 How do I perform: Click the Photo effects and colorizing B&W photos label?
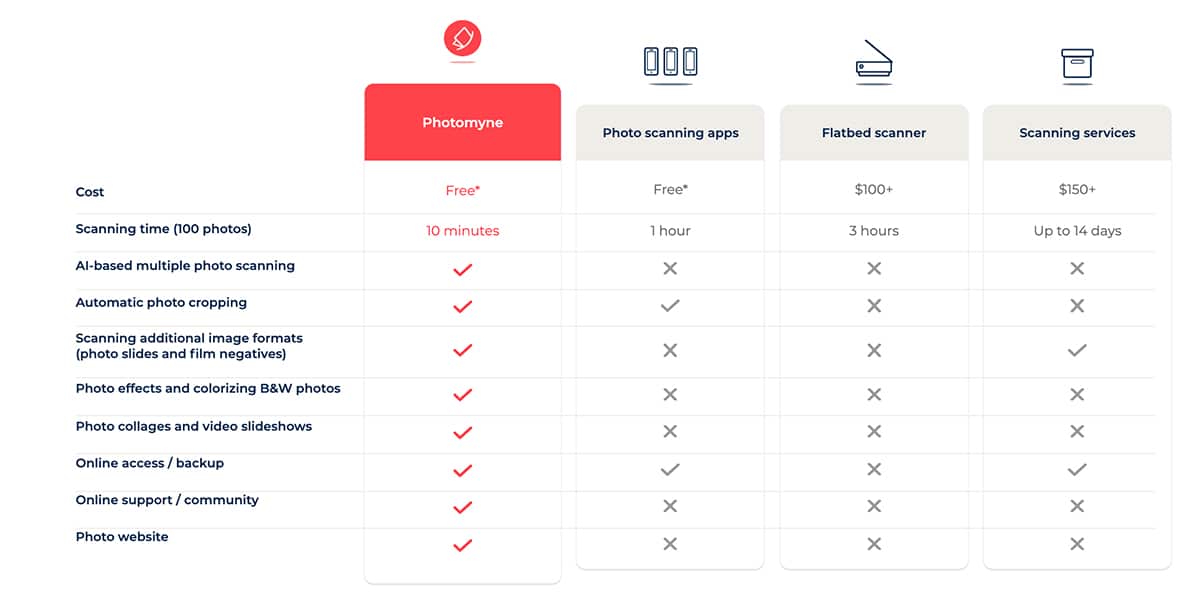[208, 388]
